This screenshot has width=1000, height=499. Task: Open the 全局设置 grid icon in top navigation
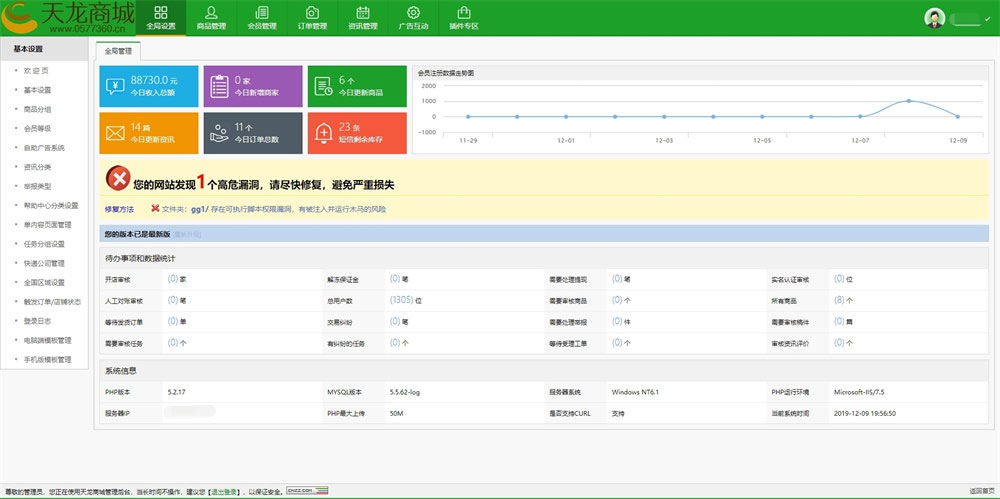pos(160,13)
